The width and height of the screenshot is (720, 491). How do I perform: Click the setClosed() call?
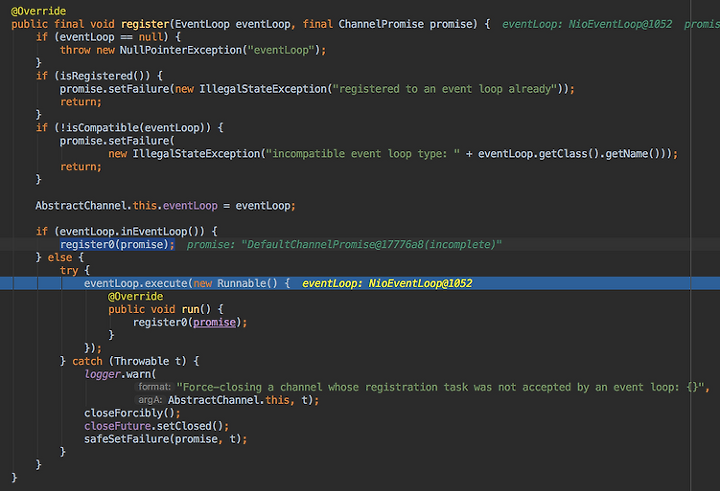(x=190, y=426)
